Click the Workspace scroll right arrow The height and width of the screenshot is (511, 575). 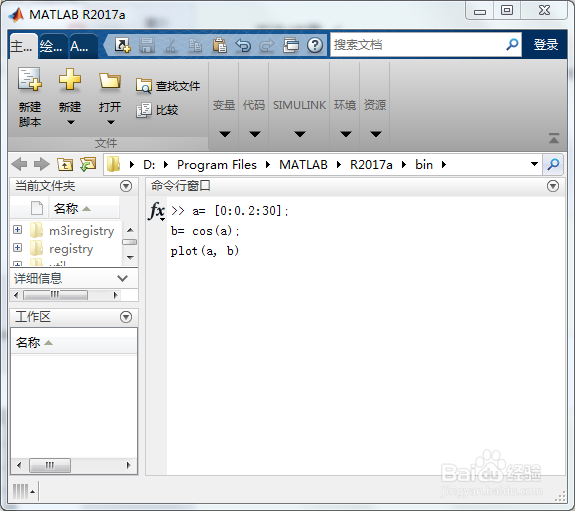pyautogui.click(x=128, y=466)
